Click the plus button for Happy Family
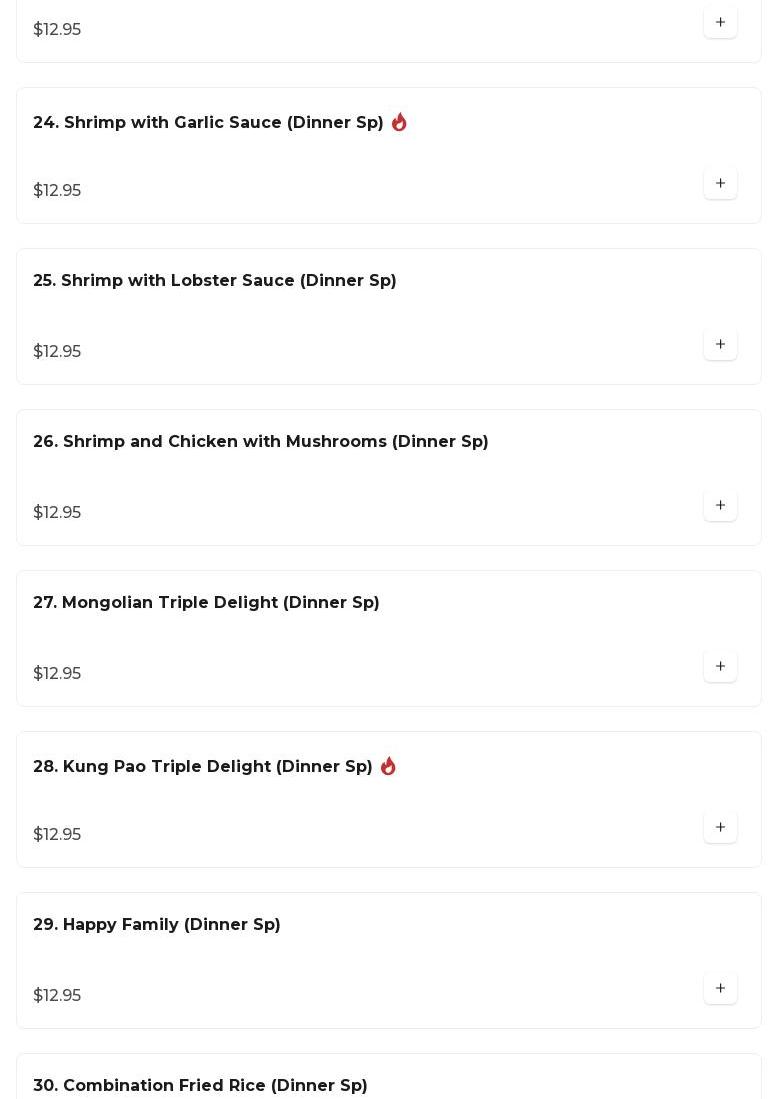The image size is (778, 1099). pyautogui.click(x=720, y=989)
